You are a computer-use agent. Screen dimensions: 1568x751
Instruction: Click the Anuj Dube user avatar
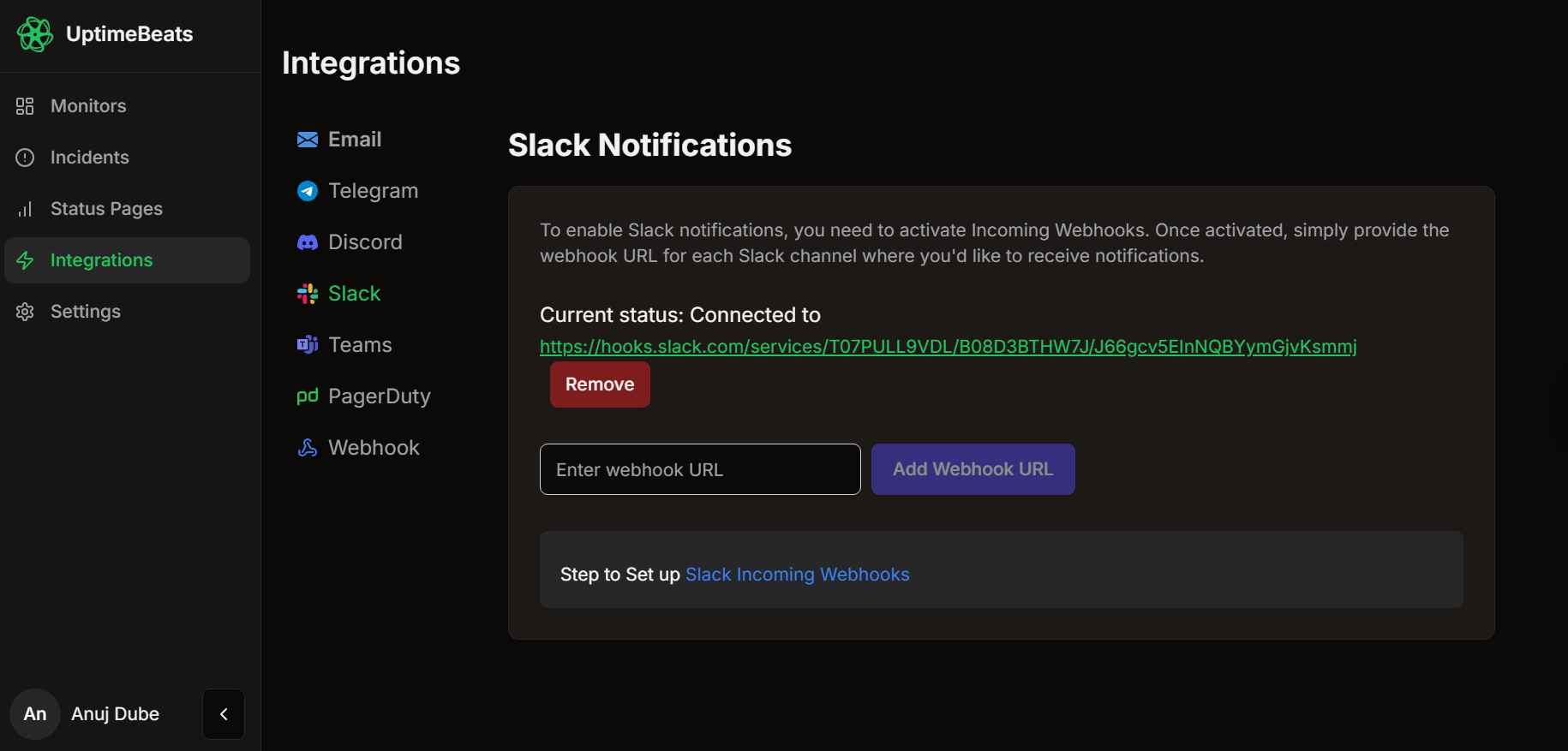coord(35,714)
